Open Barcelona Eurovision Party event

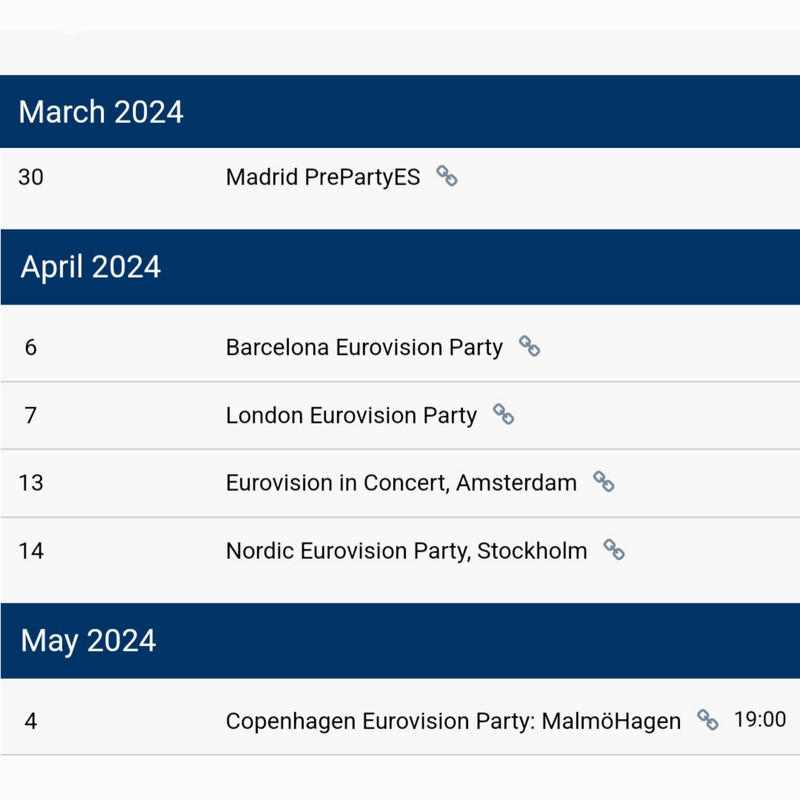point(364,348)
